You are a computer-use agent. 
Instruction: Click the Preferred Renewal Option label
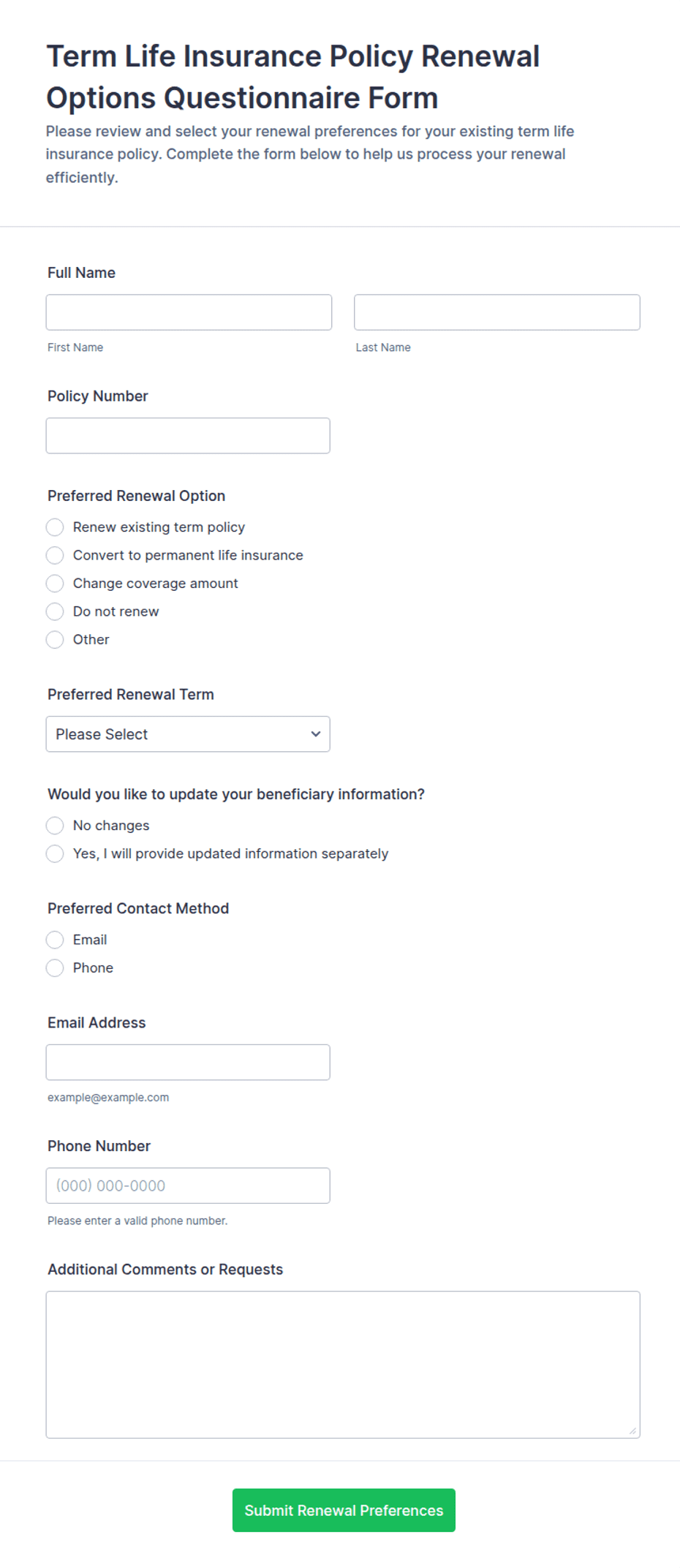coord(137,496)
